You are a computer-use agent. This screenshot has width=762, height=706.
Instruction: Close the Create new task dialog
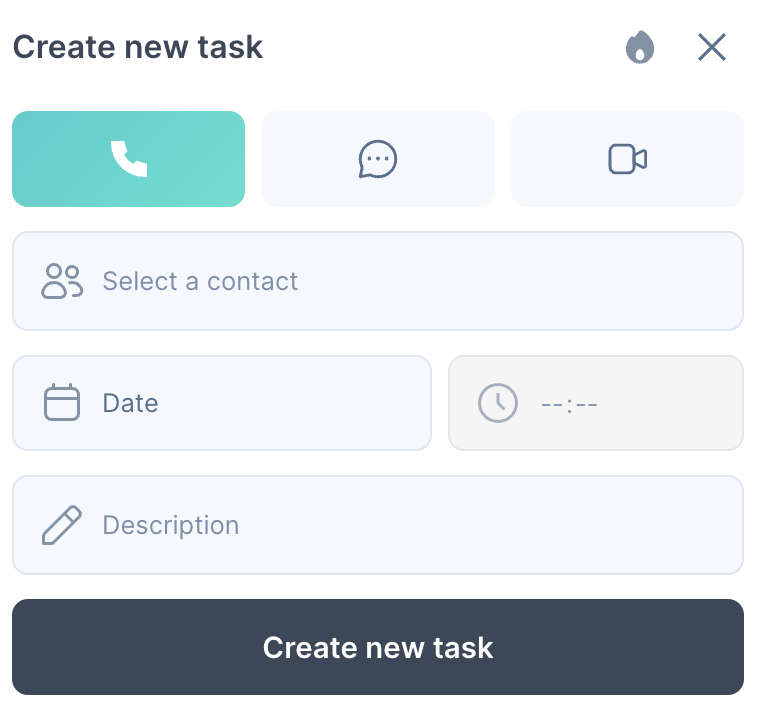(712, 47)
